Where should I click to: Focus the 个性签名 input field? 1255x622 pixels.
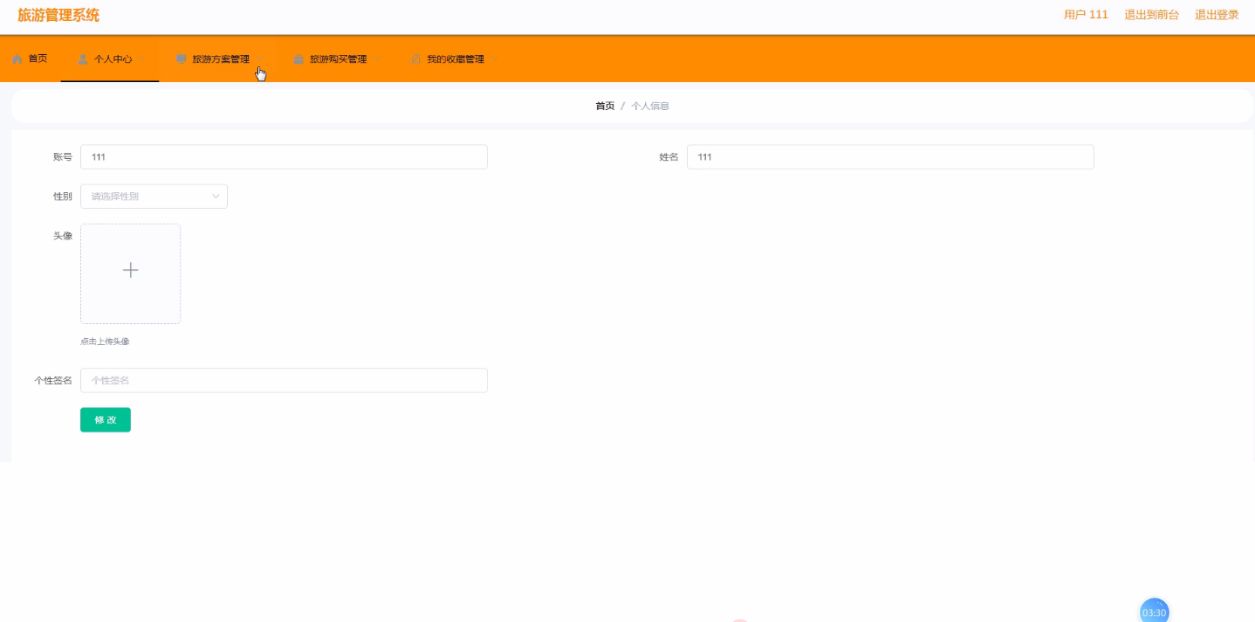(x=284, y=380)
